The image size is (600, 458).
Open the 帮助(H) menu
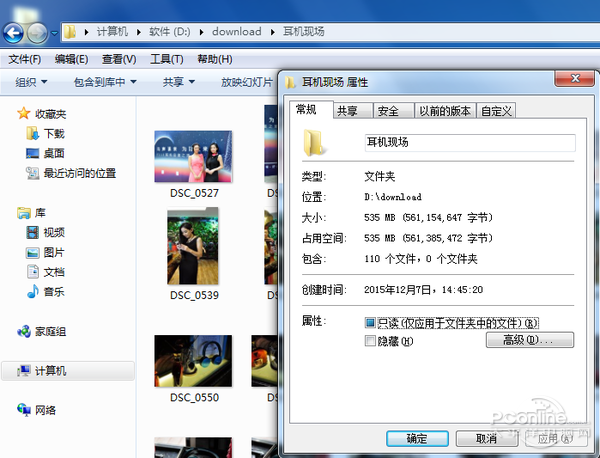pyautogui.click(x=215, y=59)
